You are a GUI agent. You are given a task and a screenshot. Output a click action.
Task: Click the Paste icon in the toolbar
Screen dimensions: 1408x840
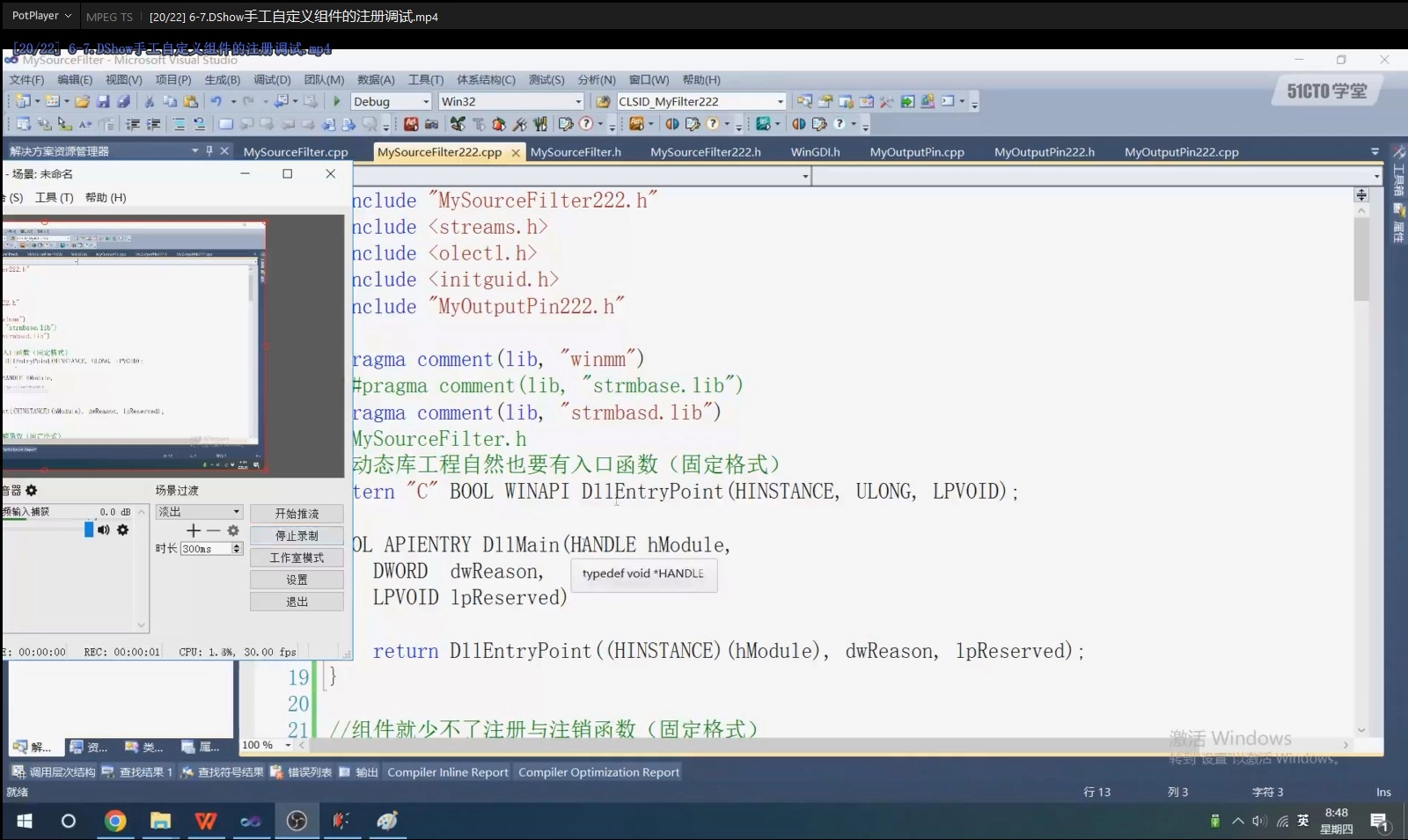pos(190,100)
